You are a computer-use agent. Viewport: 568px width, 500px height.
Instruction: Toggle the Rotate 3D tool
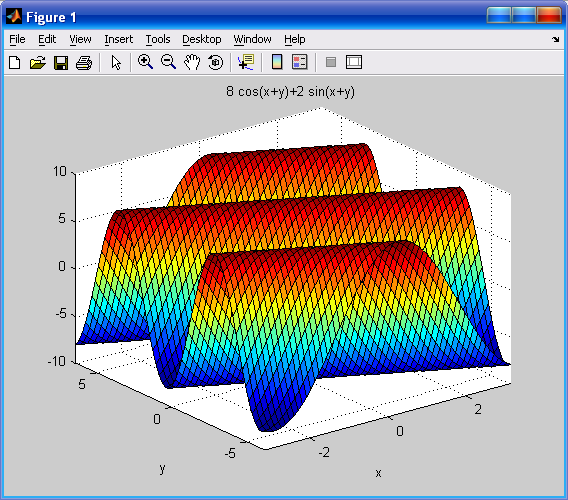pos(216,62)
